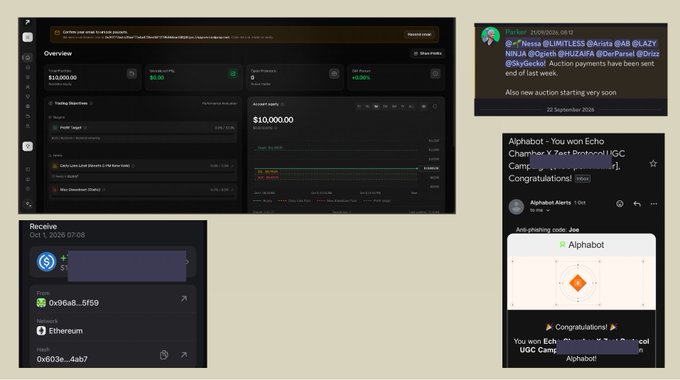The width and height of the screenshot is (680, 380).
Task: Click the hash 0x603e...4ab7
Action: [x=62, y=359]
